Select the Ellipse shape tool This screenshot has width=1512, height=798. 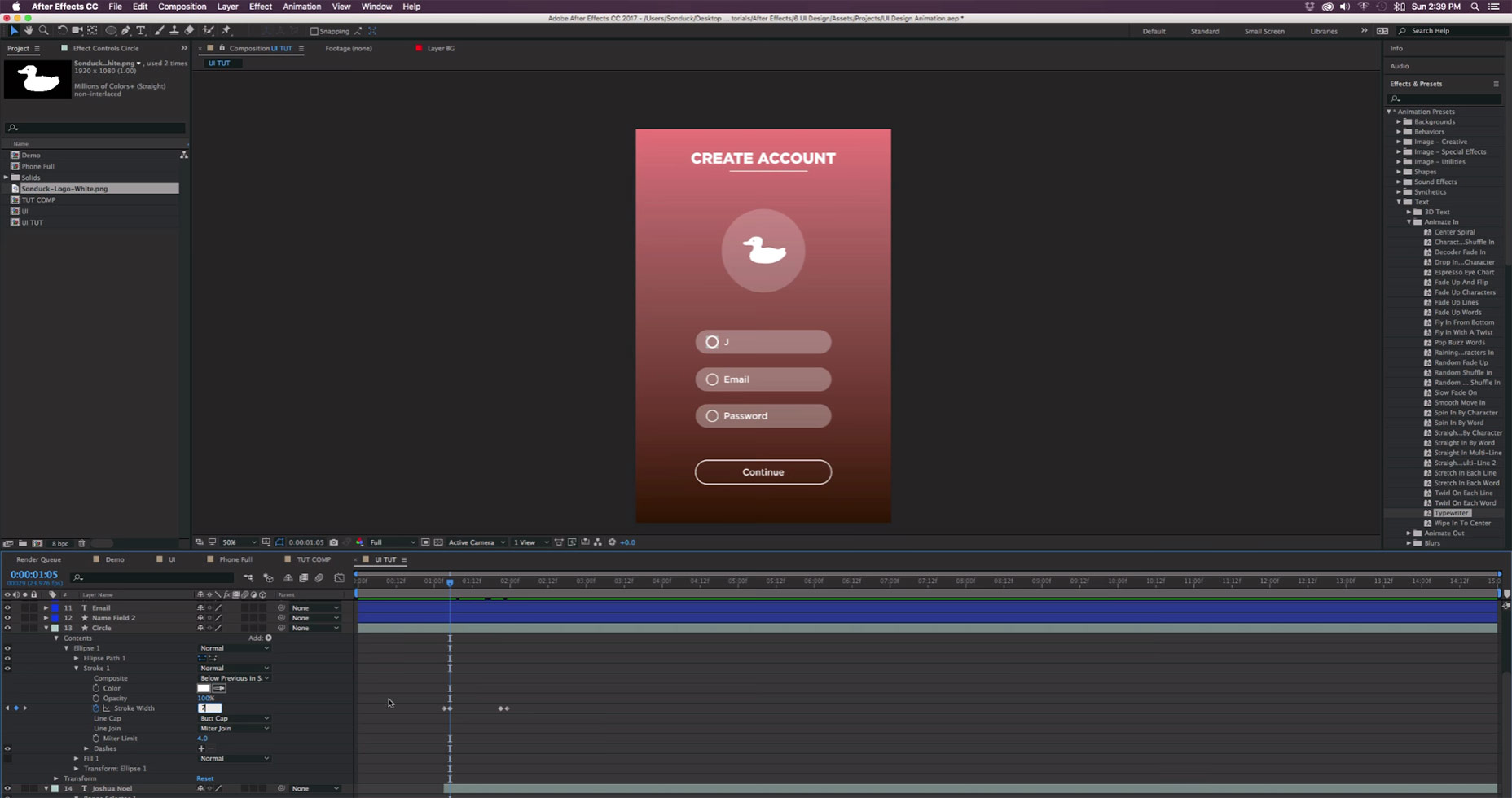coord(111,30)
